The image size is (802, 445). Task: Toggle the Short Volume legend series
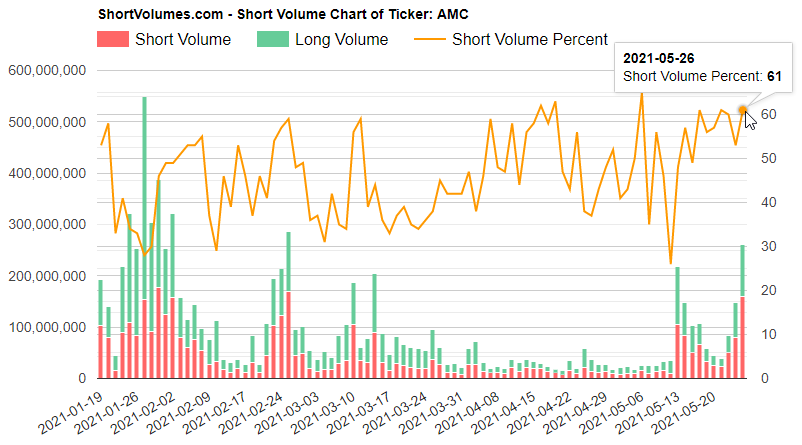(182, 40)
